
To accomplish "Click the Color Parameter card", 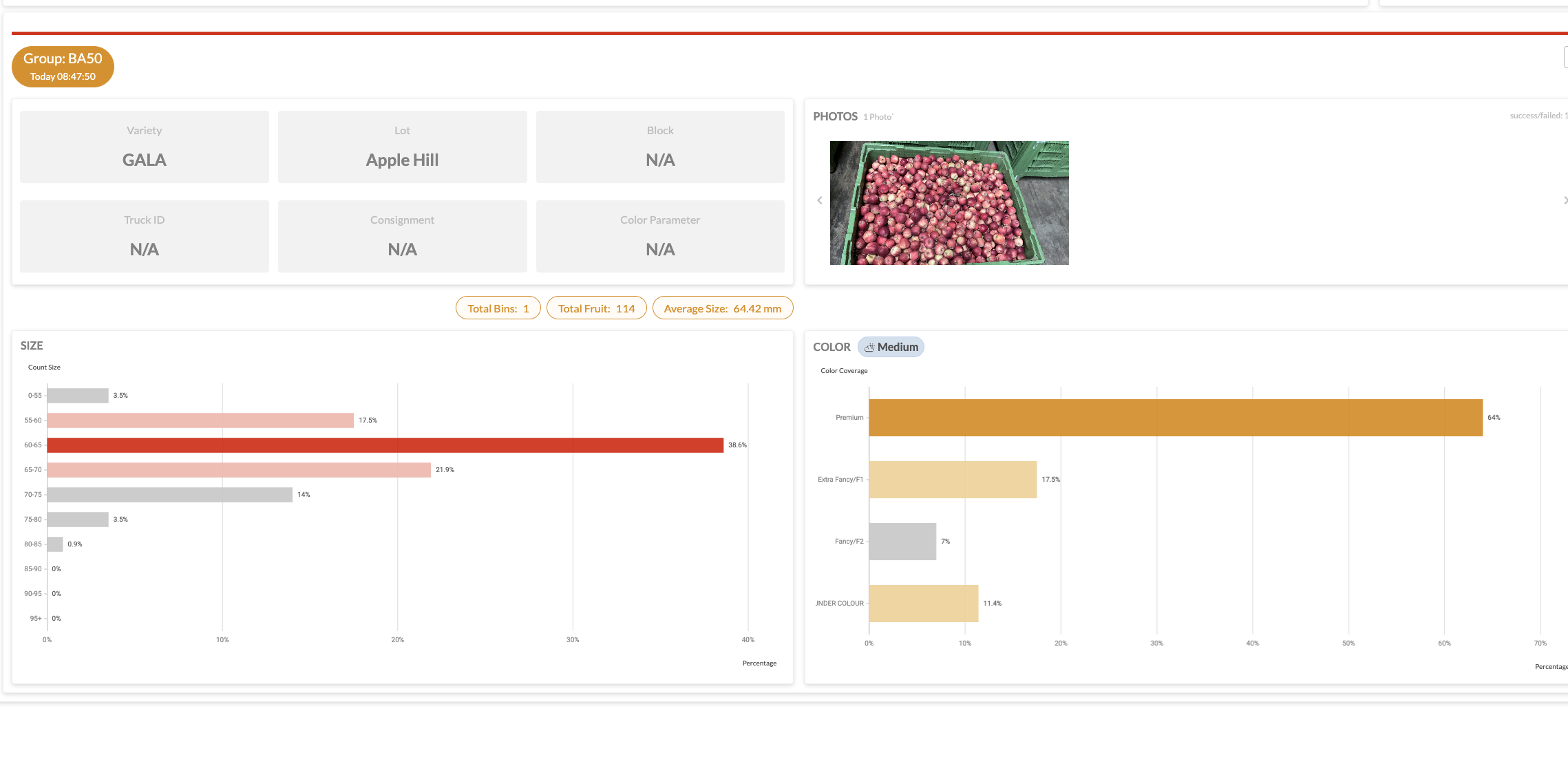I will coord(660,236).
